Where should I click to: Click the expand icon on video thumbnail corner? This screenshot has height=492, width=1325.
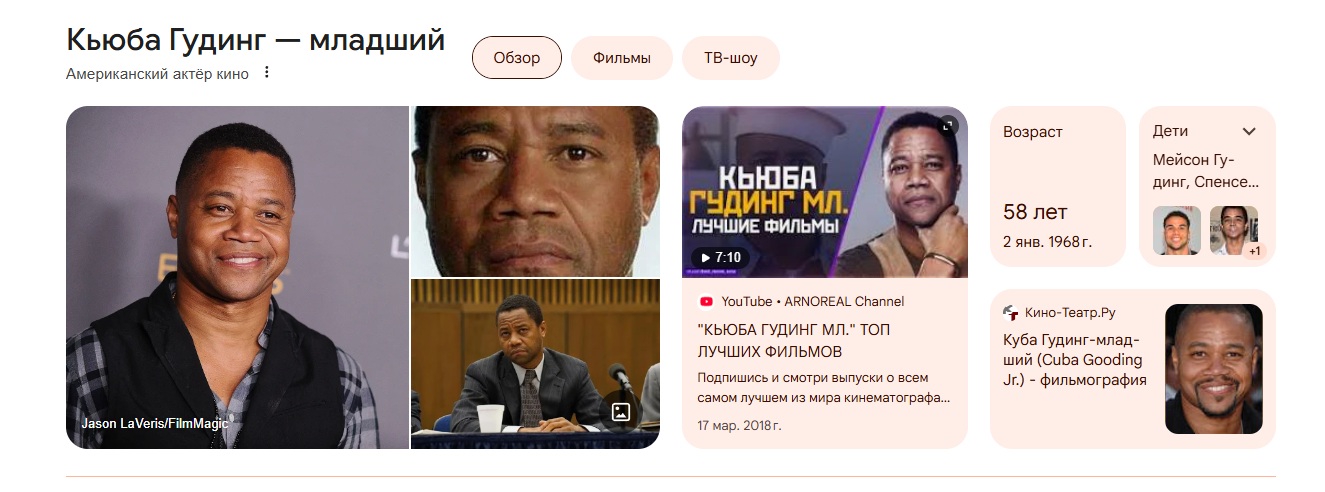949,125
